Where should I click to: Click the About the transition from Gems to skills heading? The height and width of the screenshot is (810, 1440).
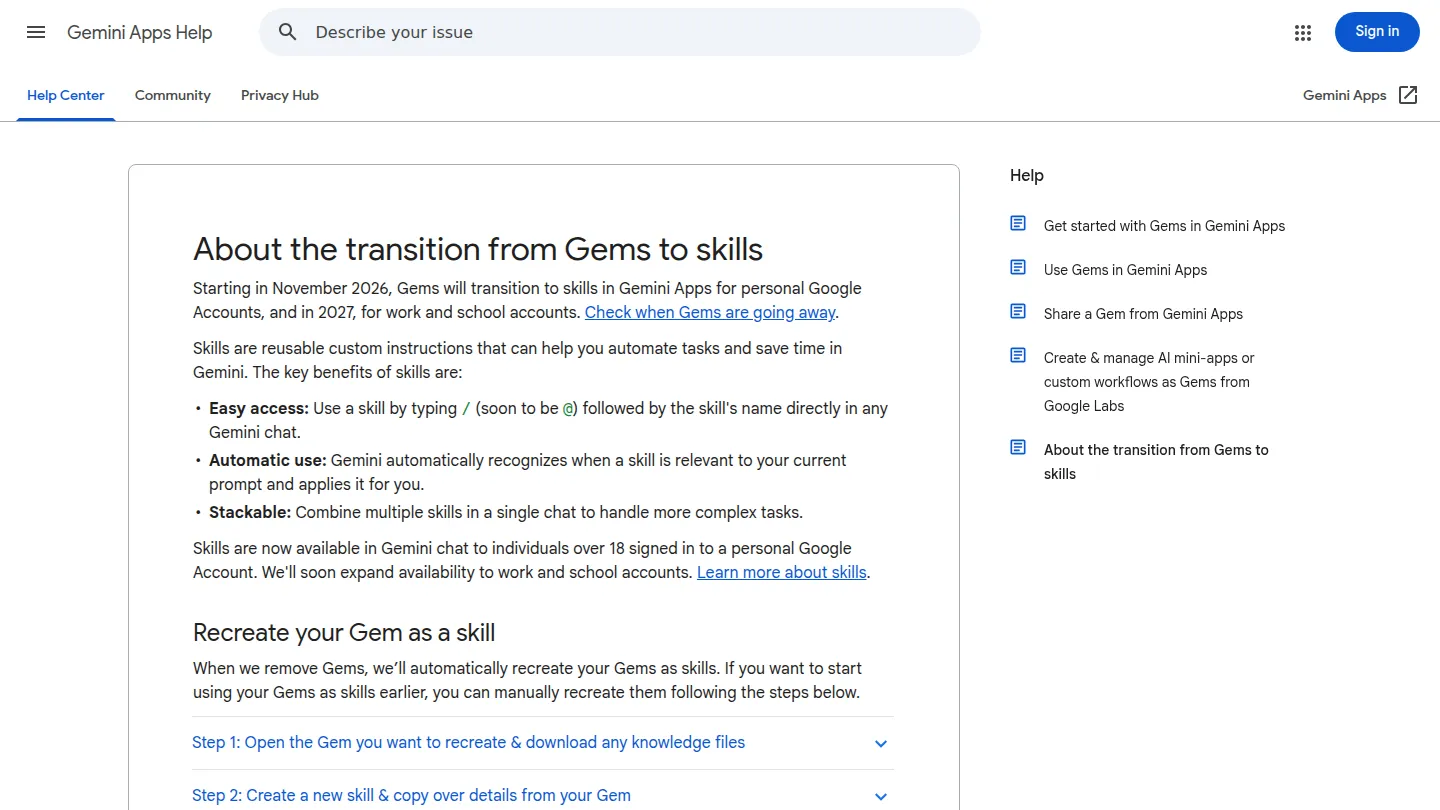click(478, 249)
